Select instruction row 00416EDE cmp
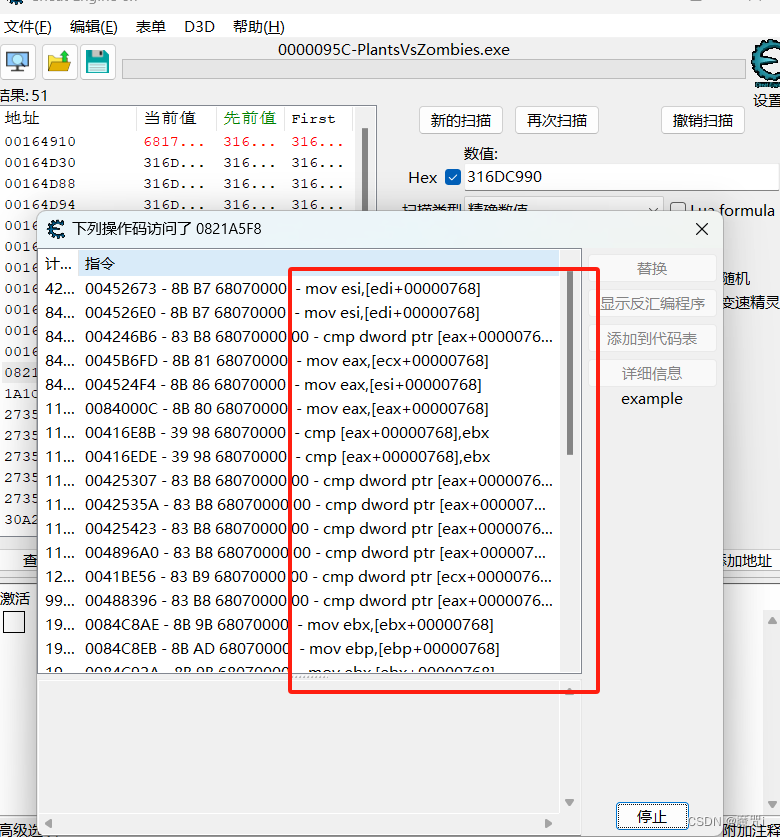Viewport: 780px width, 837px height. (x=300, y=457)
